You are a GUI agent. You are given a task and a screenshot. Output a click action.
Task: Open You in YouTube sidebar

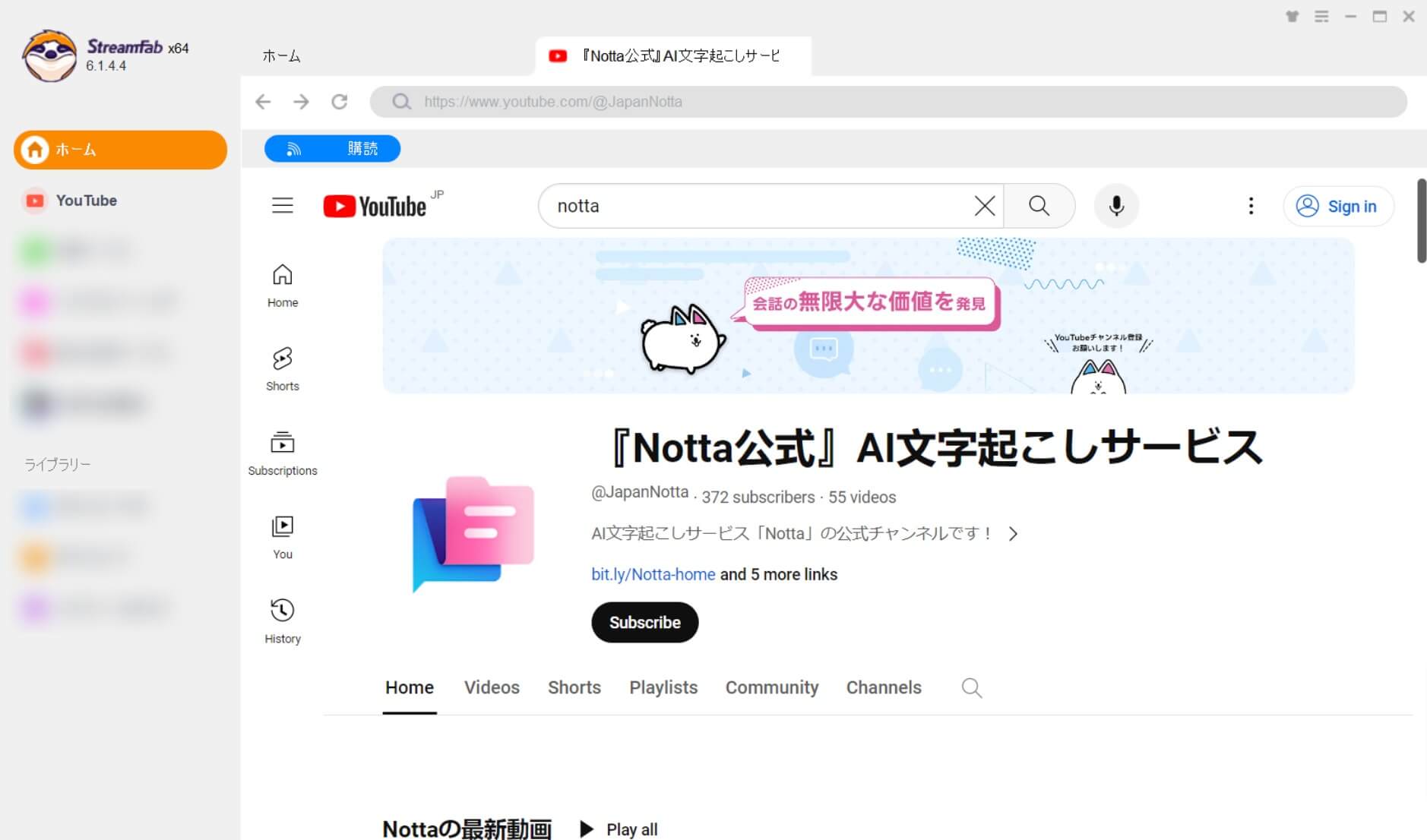pos(283,538)
